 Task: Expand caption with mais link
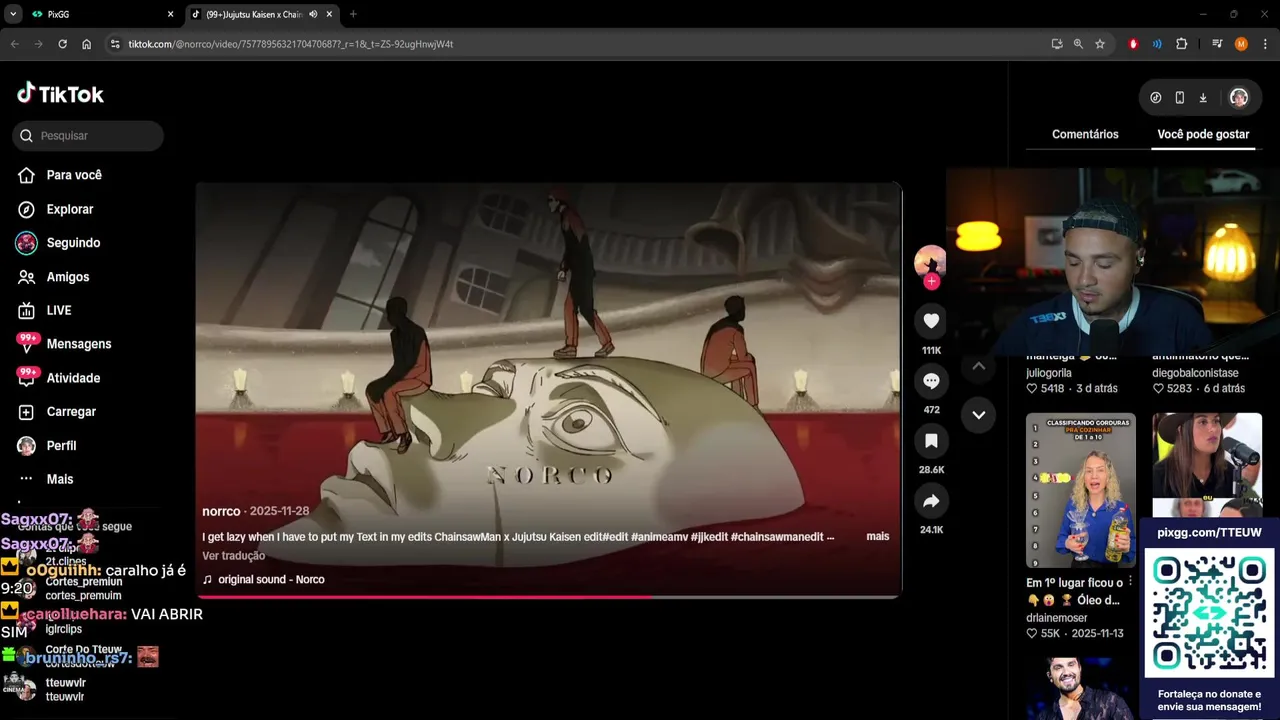click(x=878, y=537)
